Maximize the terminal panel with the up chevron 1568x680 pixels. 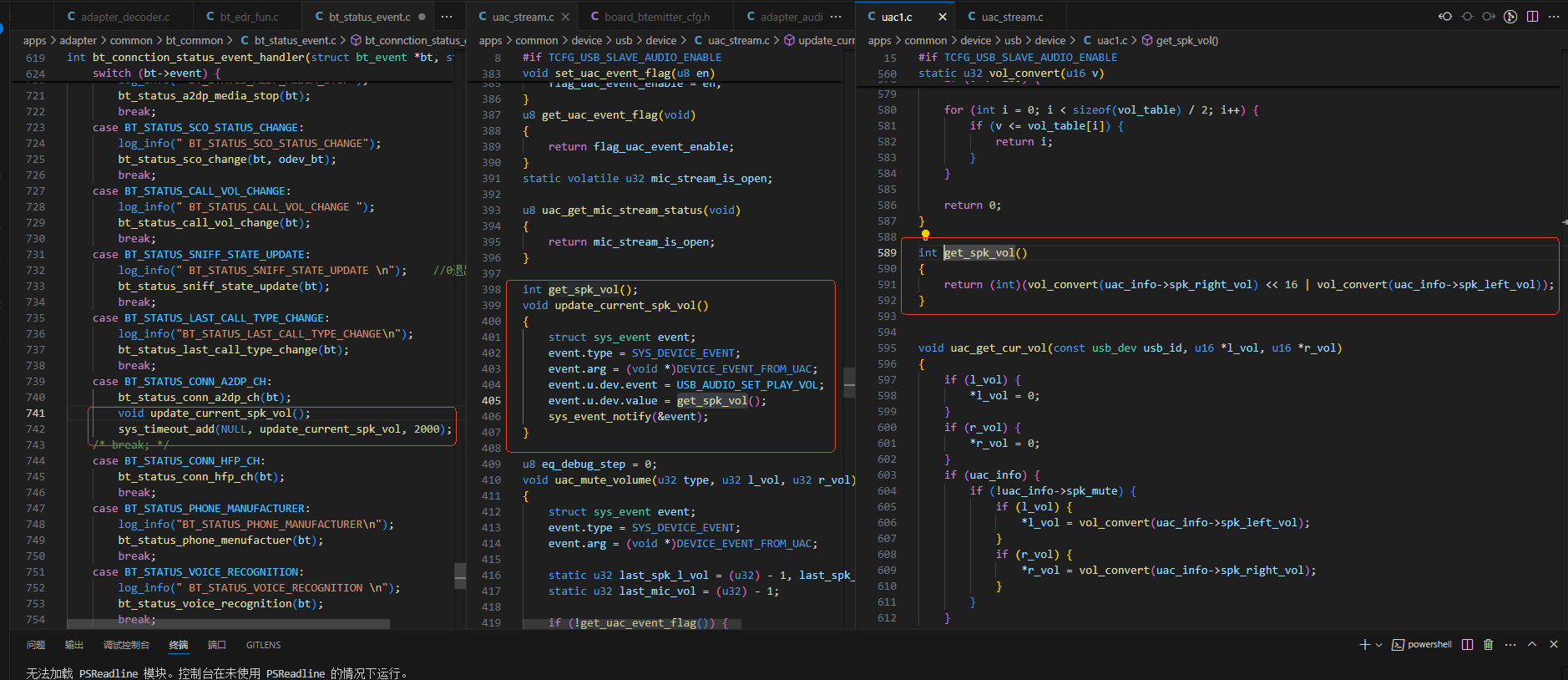pyautogui.click(x=1532, y=645)
